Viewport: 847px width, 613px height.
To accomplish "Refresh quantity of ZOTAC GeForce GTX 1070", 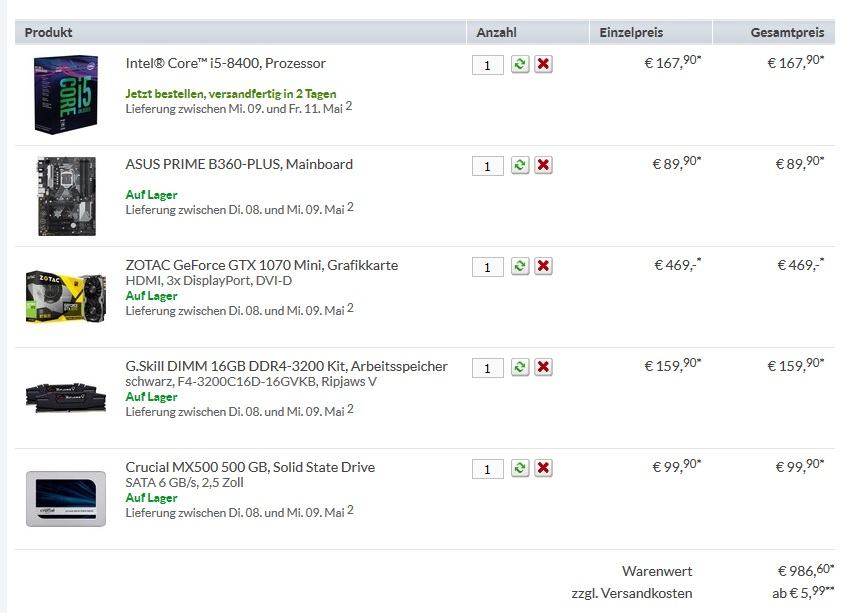I will [520, 266].
